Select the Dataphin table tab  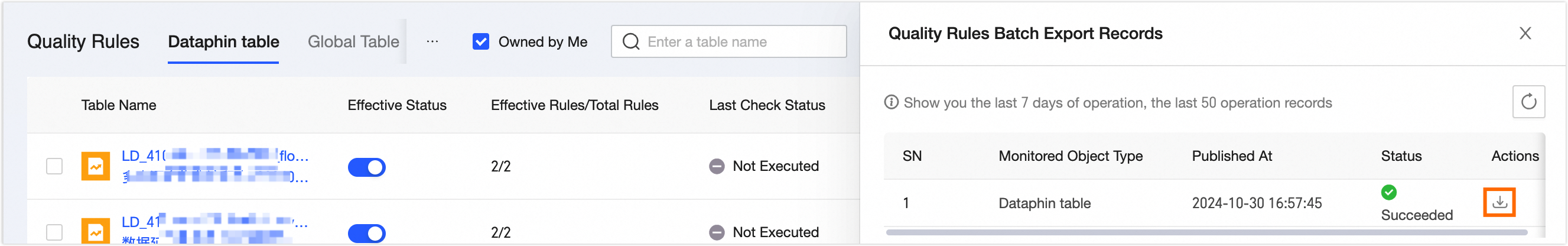coord(223,42)
